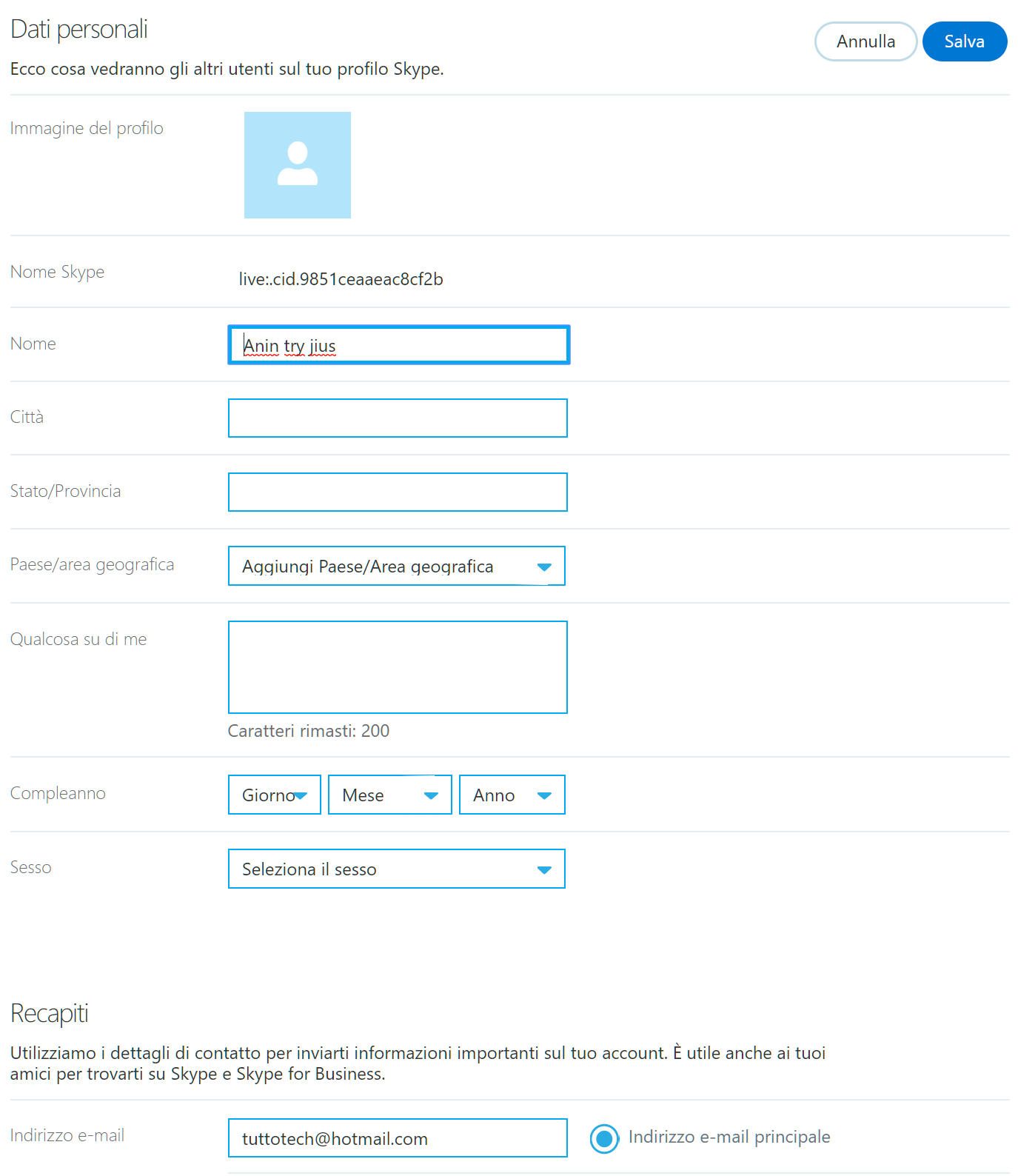Click the Qualcosa su di me textarea
This screenshot has width=1018, height=1176.
(398, 667)
